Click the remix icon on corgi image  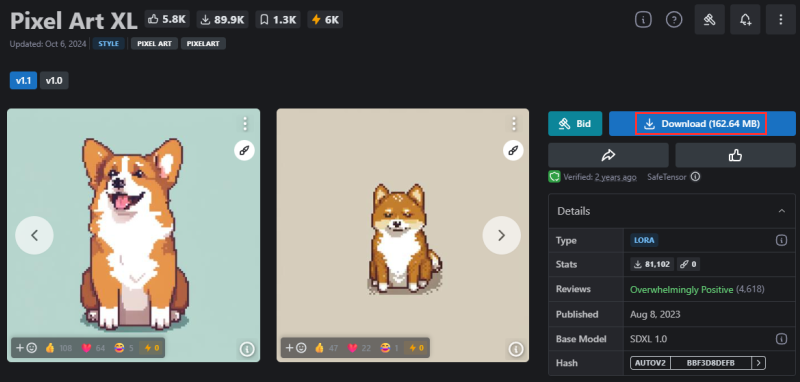(x=244, y=151)
